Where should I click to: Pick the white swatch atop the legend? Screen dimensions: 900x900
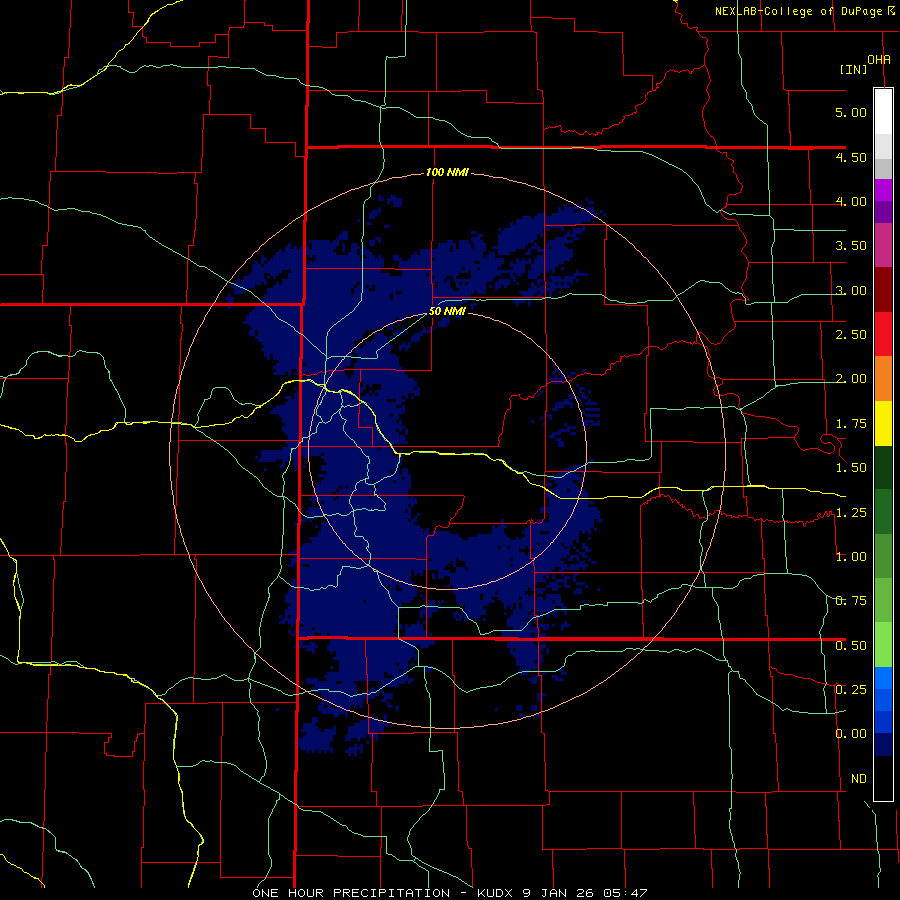tap(883, 111)
